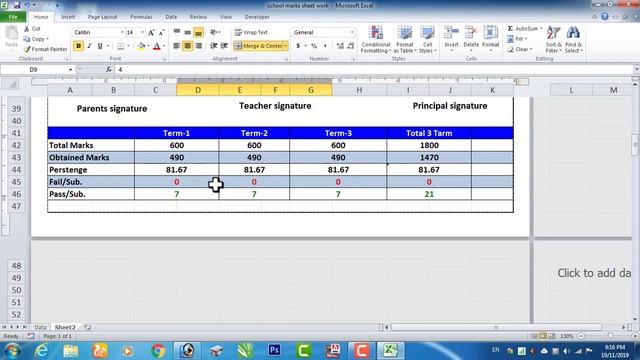
Task: Switch to the Insert tab
Action: (x=68, y=17)
